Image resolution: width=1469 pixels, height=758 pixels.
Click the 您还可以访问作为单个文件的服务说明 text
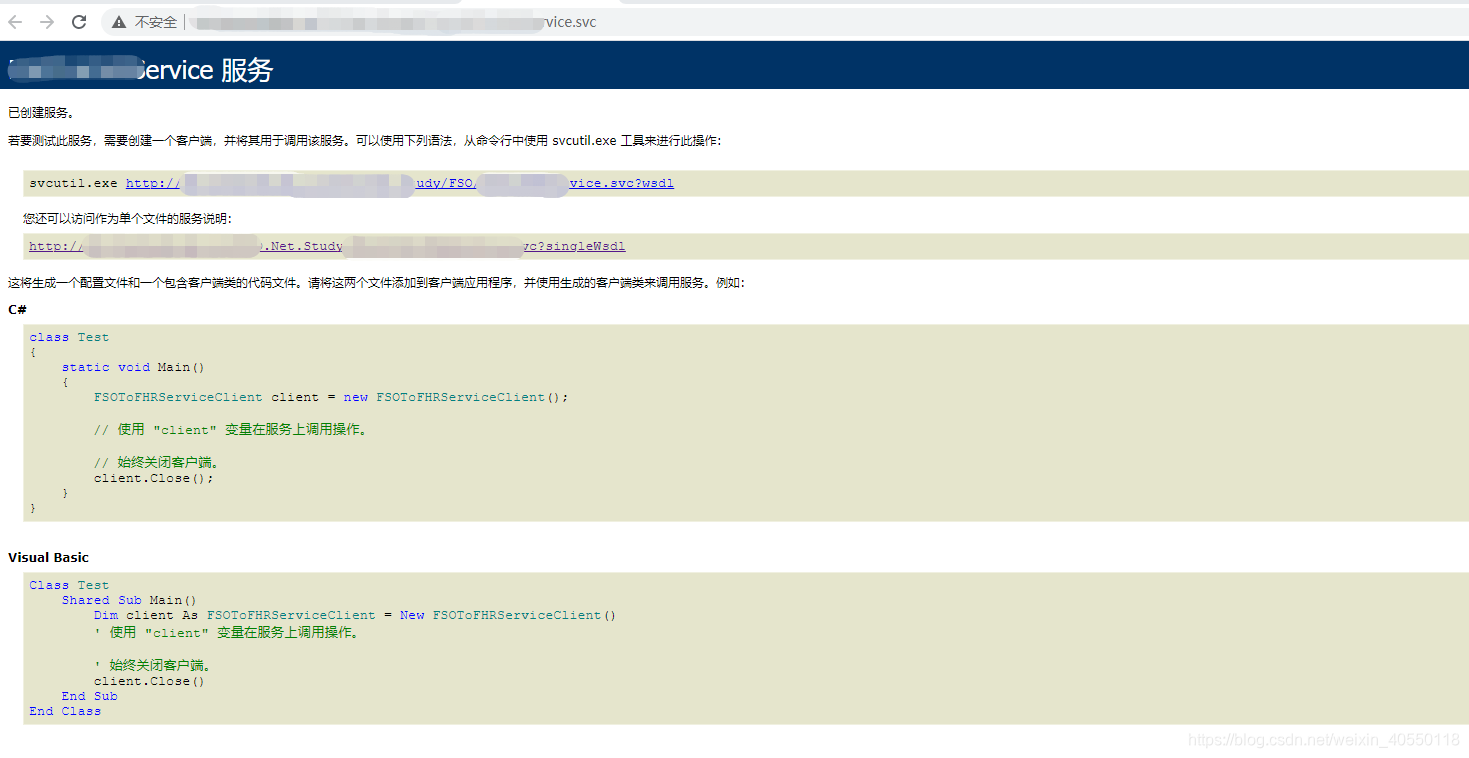[x=128, y=218]
